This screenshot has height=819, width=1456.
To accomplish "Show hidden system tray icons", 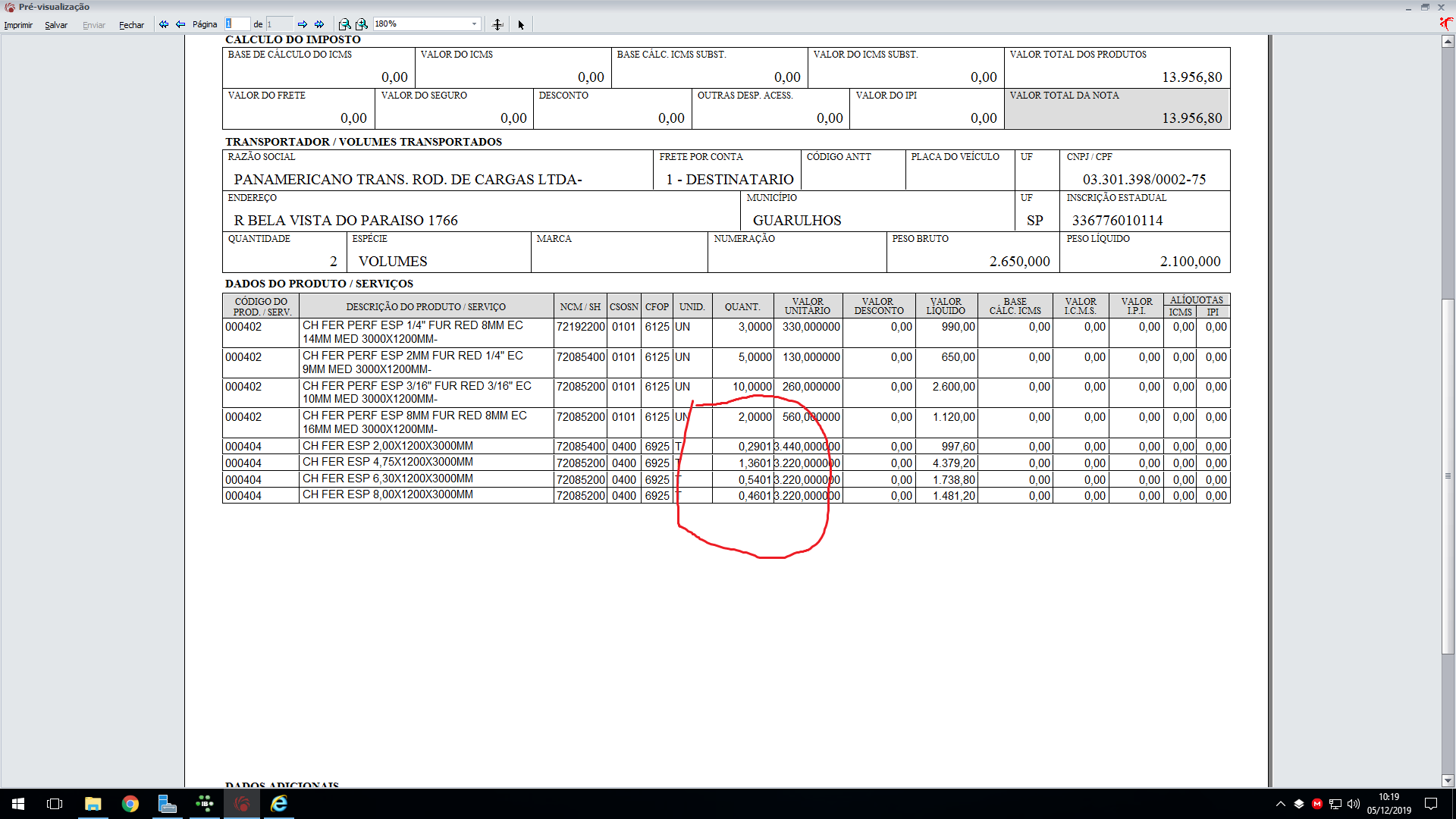I will pyautogui.click(x=1281, y=804).
